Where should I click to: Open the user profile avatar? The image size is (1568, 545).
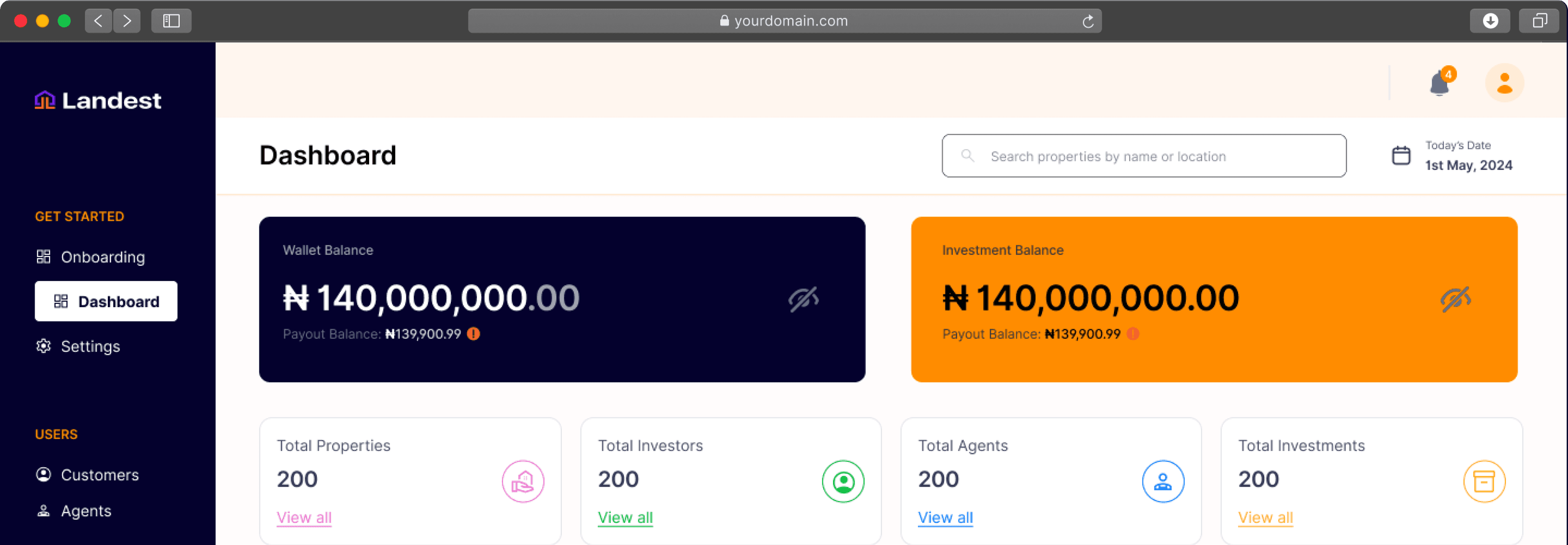pyautogui.click(x=1504, y=83)
